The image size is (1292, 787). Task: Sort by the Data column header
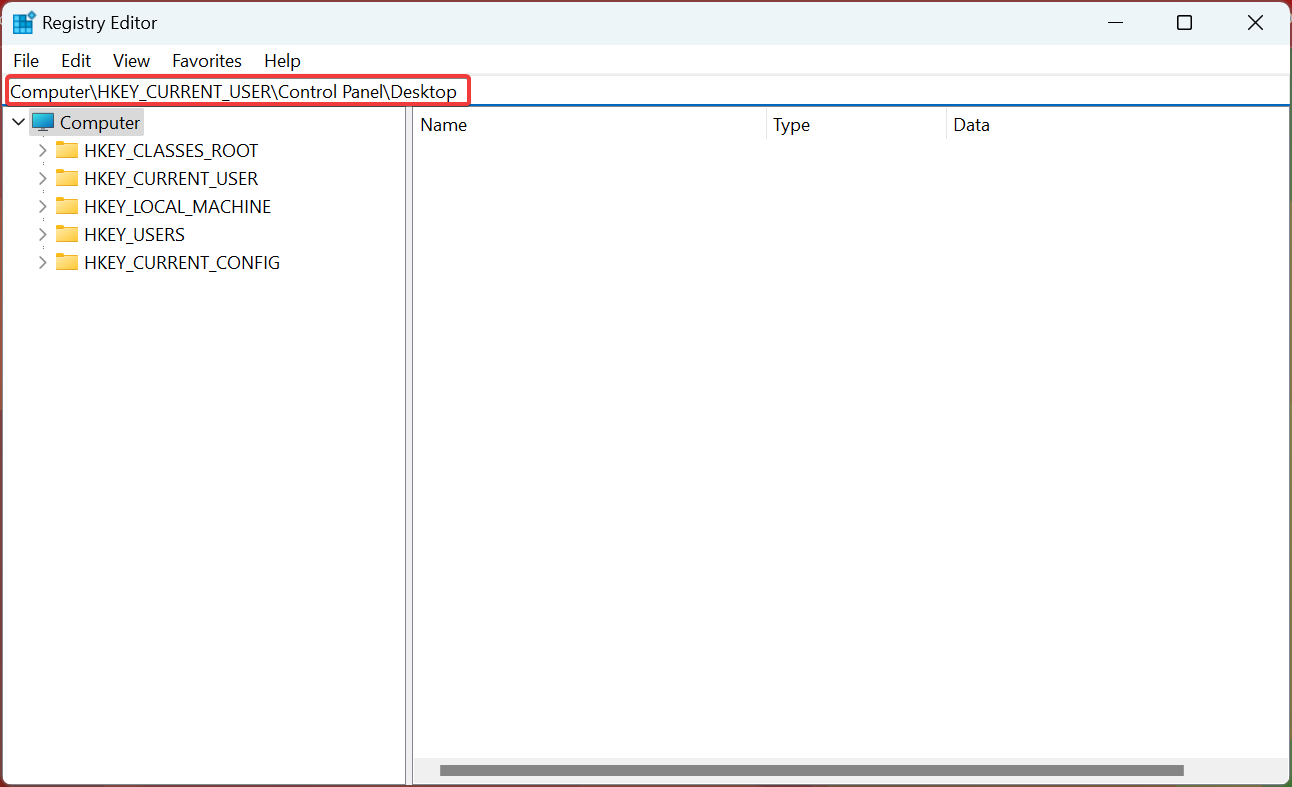(1117, 125)
